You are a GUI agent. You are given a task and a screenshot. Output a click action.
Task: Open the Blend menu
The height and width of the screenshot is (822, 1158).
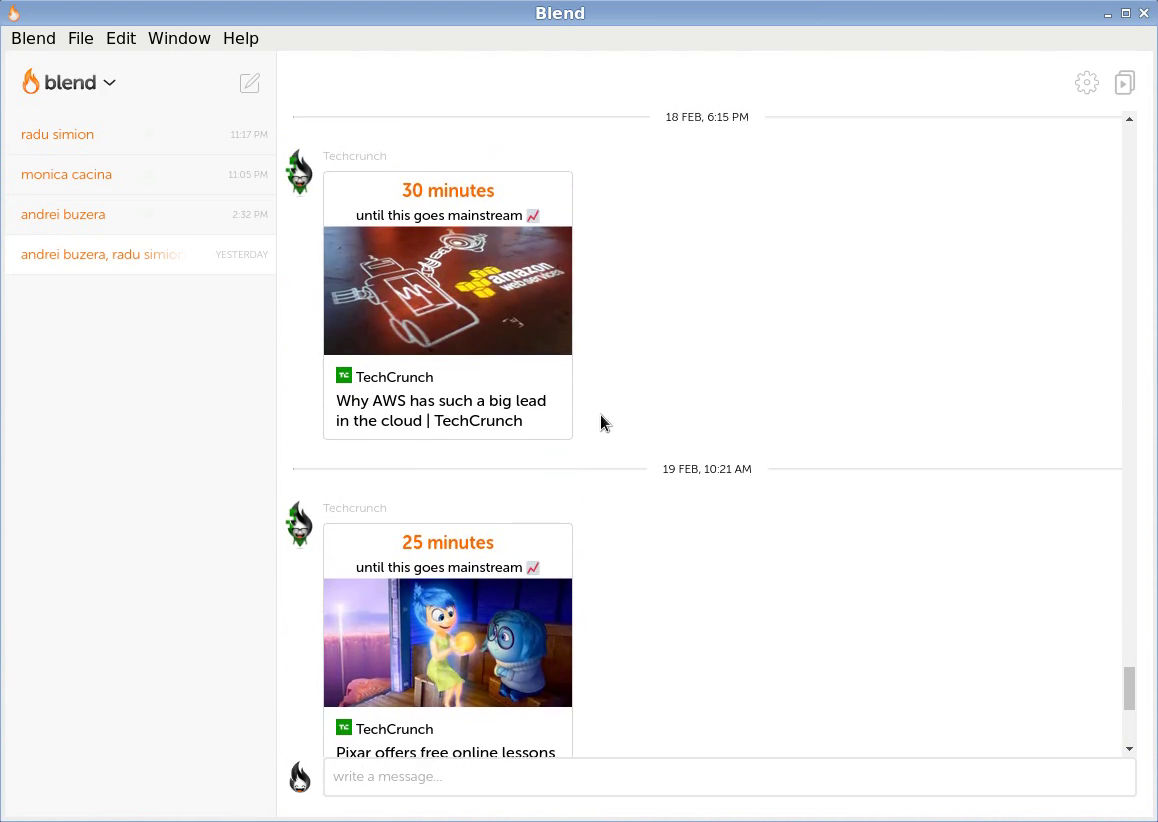(x=33, y=38)
